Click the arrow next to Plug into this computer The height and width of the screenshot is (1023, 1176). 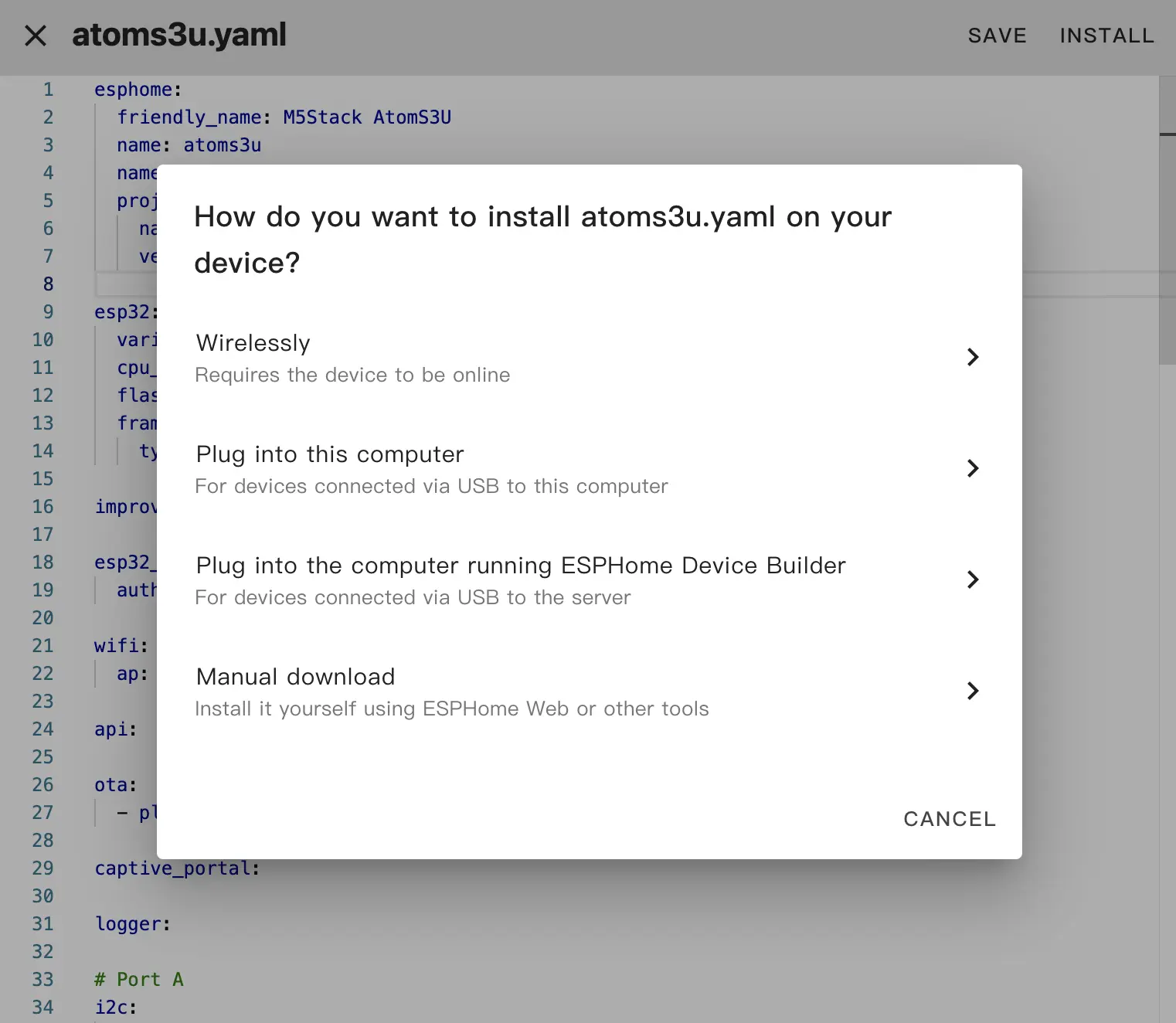click(973, 468)
